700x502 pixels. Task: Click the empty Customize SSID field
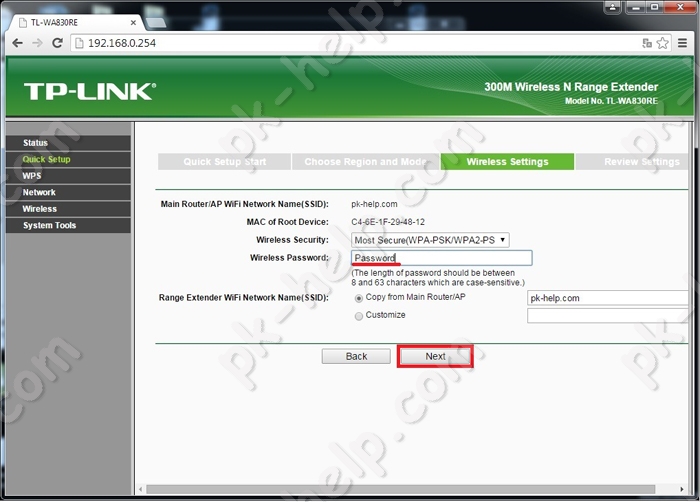(x=608, y=316)
